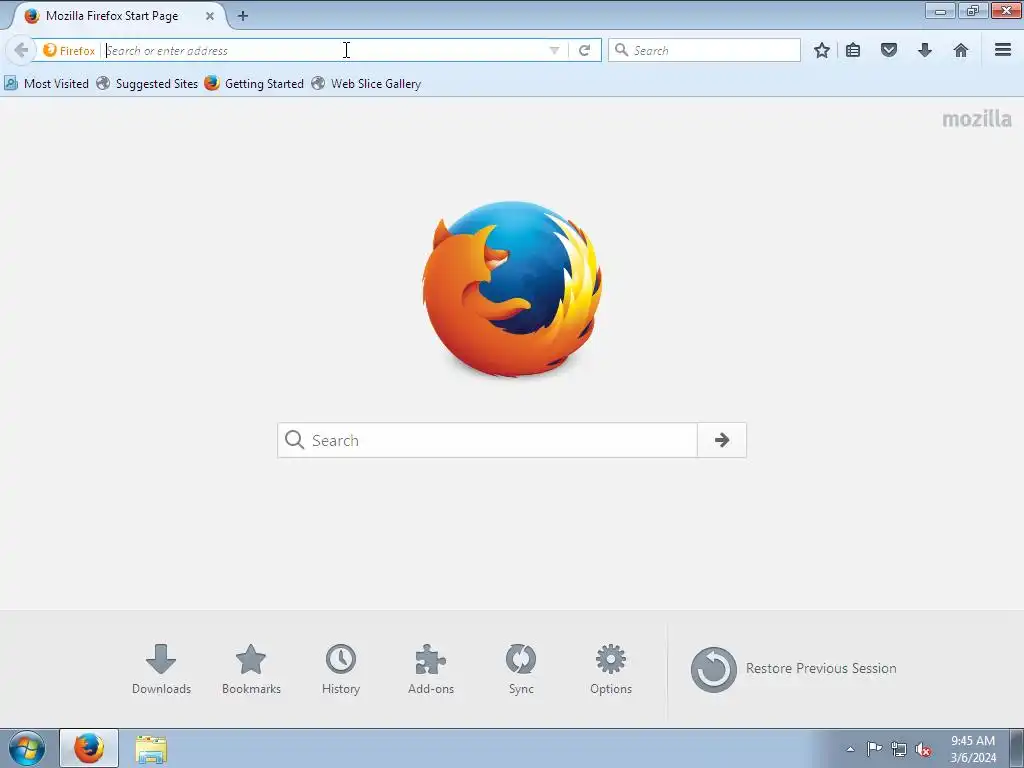This screenshot has height=768, width=1024.
Task: Save page to Pocket
Action: click(889, 50)
